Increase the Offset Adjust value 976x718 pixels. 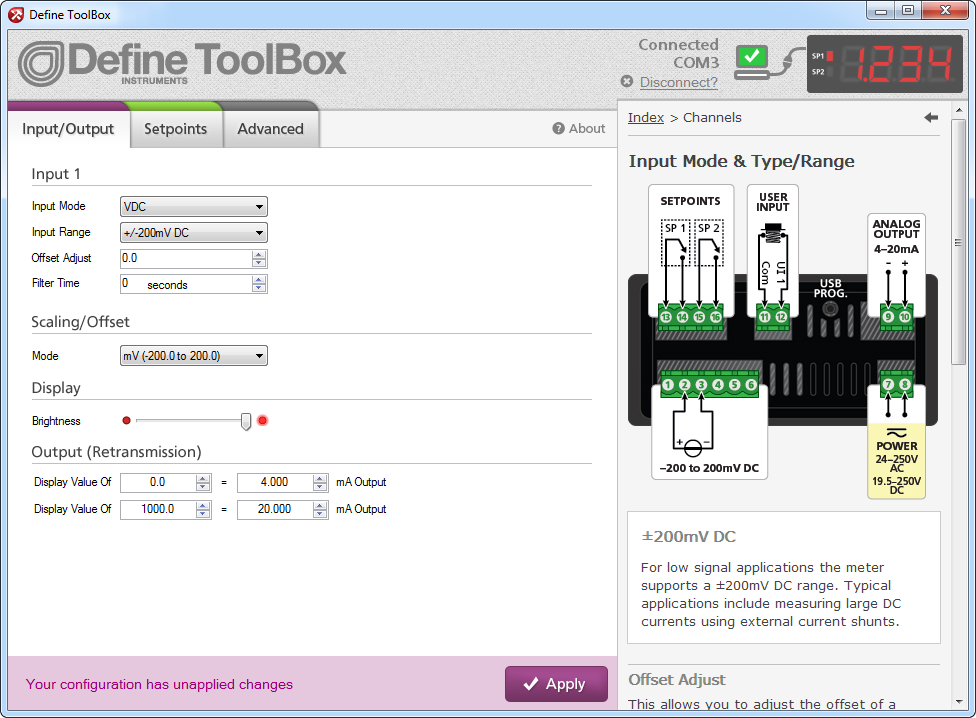(x=259, y=254)
